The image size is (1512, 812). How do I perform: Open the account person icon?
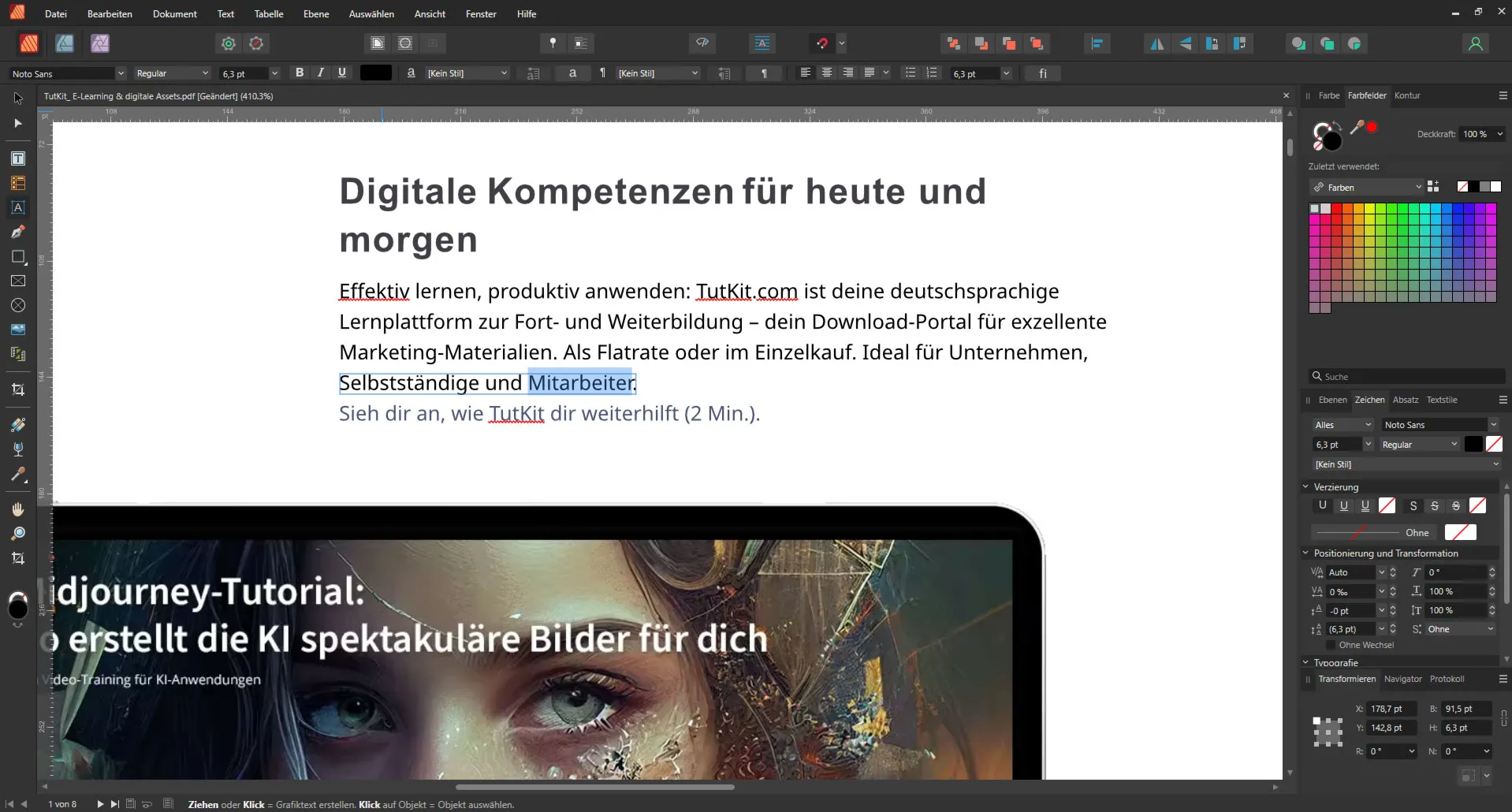click(1476, 43)
